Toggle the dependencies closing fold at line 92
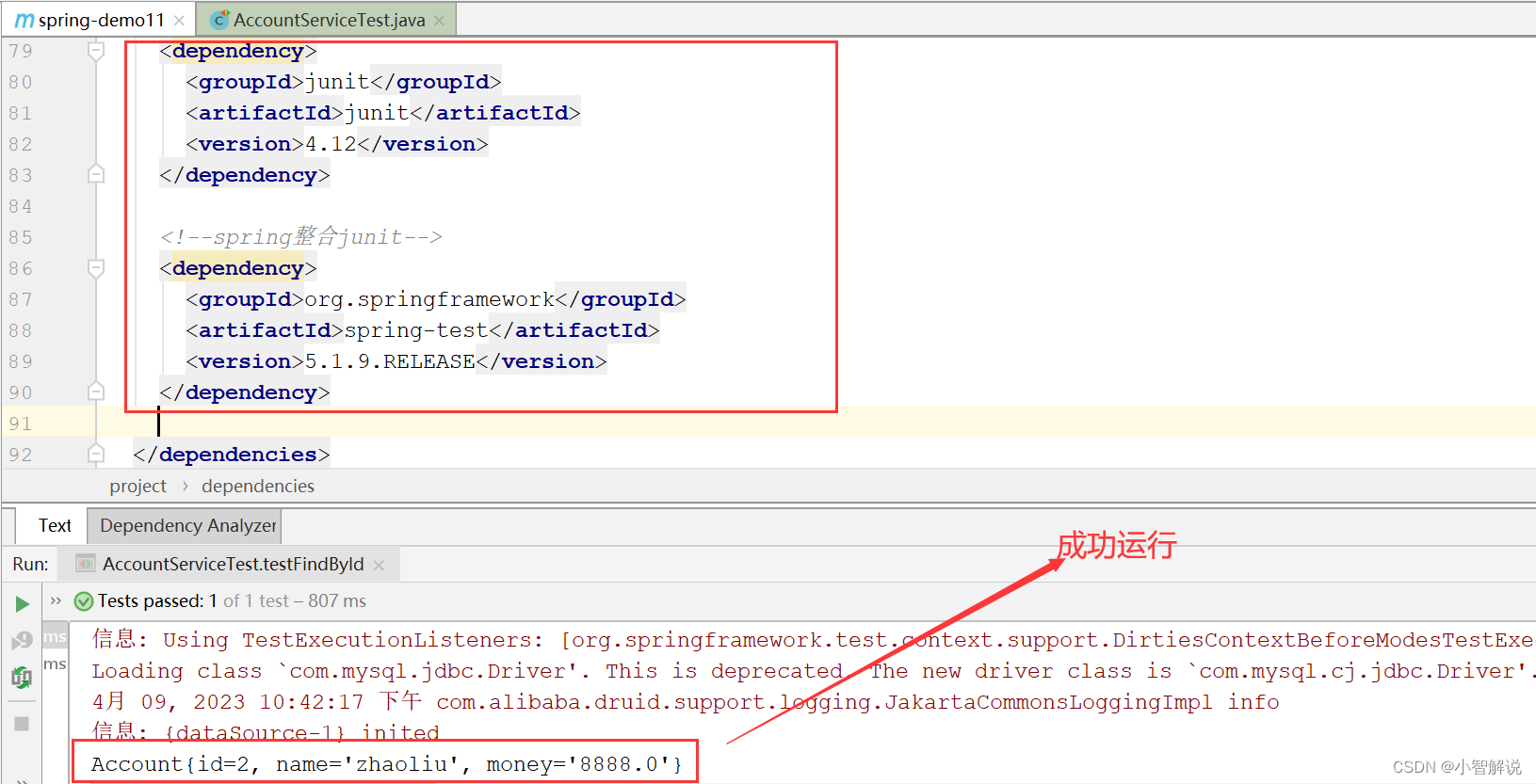 click(96, 454)
